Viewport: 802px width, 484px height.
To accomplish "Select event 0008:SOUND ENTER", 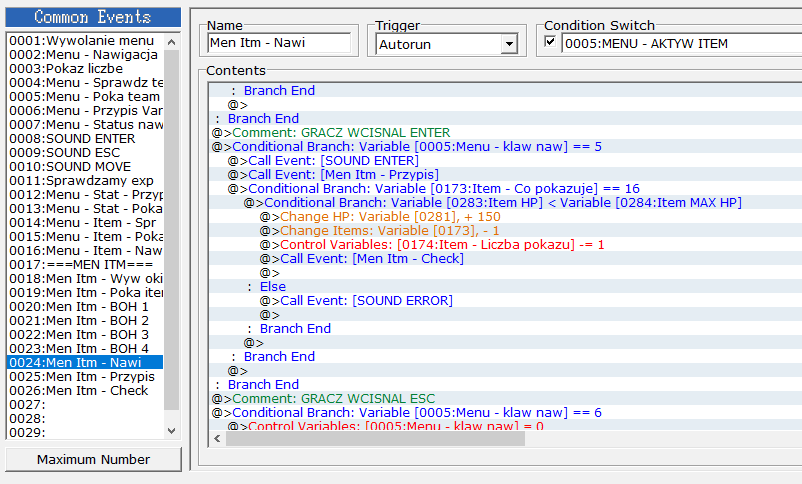I will 85,139.
